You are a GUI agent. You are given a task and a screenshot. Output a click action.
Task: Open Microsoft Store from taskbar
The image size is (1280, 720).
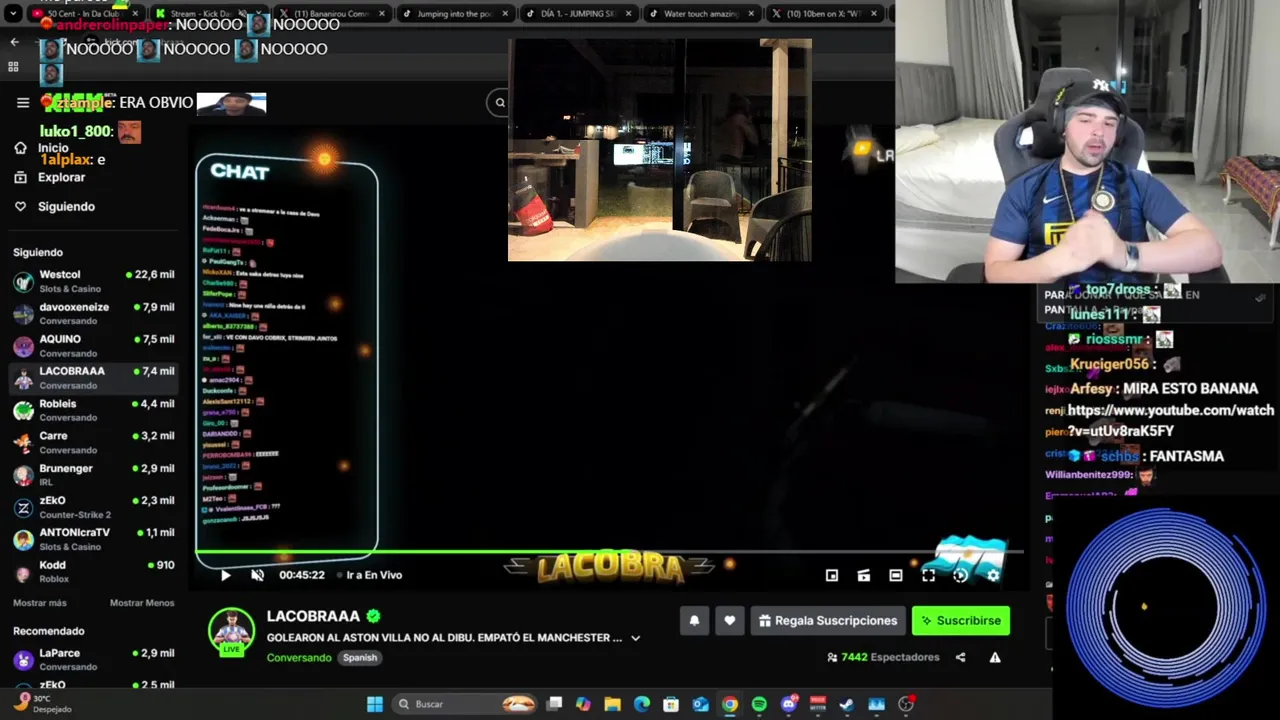point(671,704)
